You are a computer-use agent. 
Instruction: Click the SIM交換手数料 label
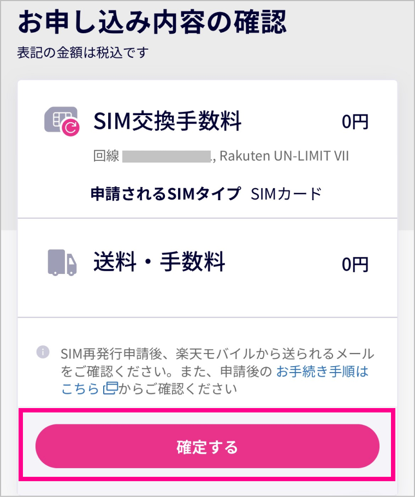(x=167, y=121)
